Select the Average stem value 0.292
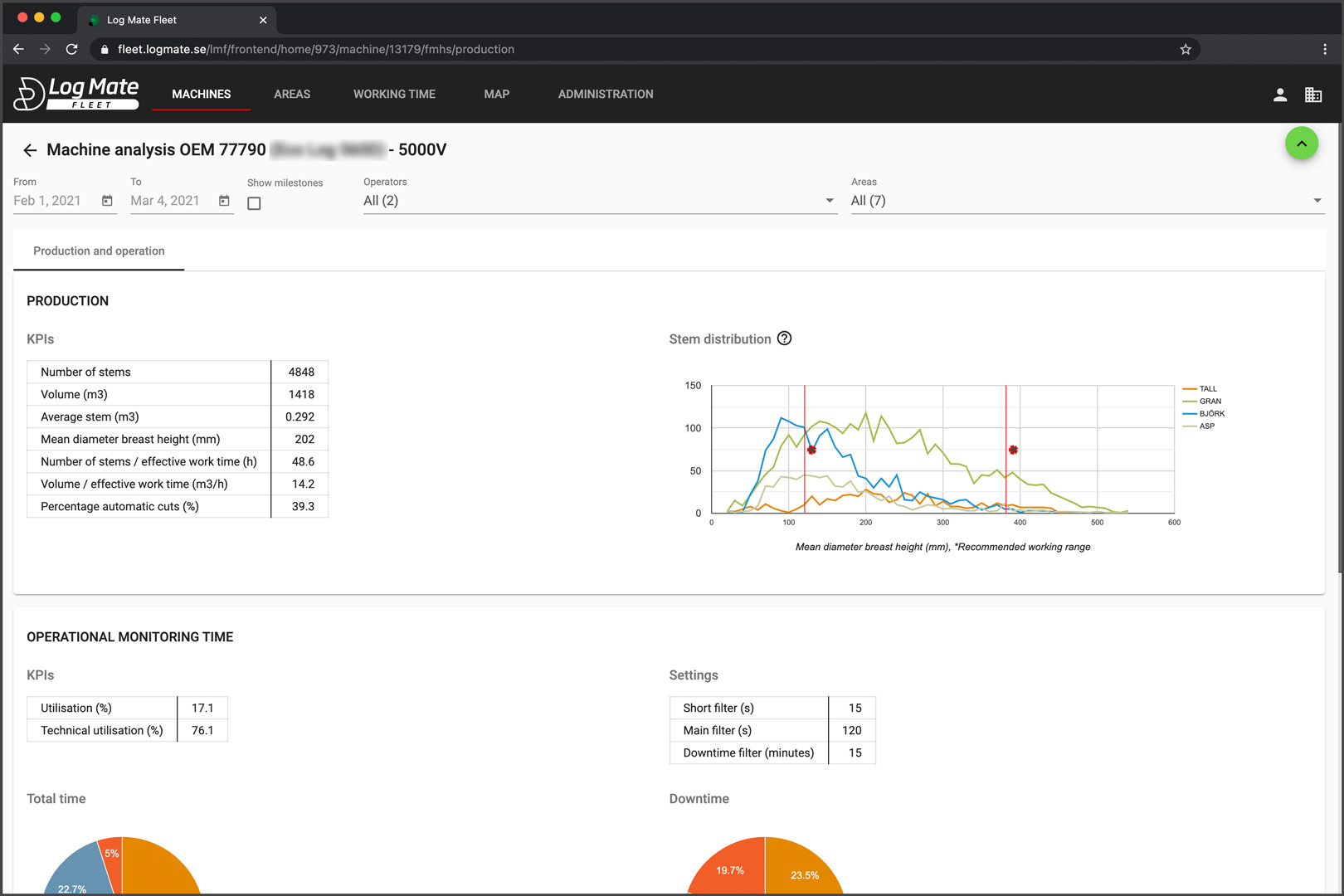This screenshot has width=1344, height=896. click(299, 416)
